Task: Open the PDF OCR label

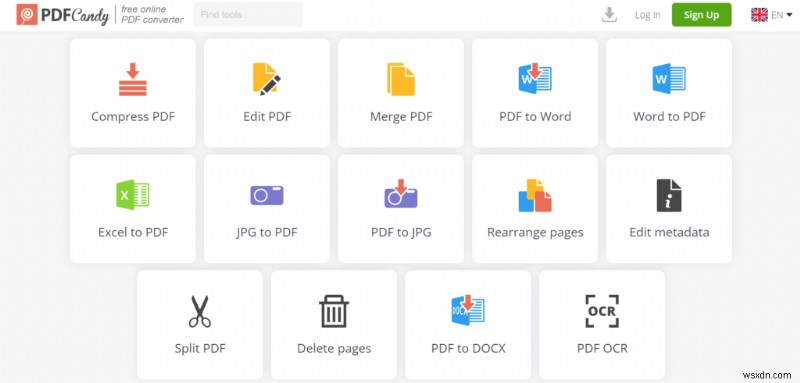Action: click(602, 348)
